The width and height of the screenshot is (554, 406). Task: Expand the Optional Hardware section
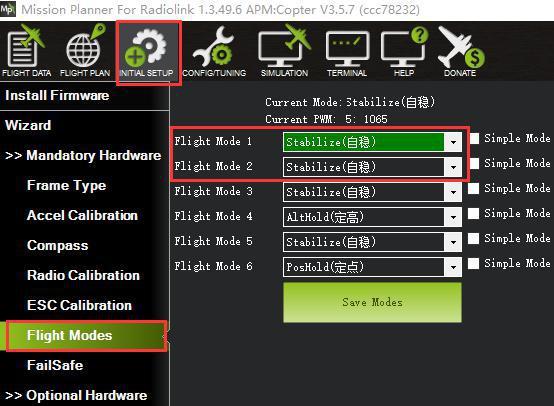pos(76,395)
